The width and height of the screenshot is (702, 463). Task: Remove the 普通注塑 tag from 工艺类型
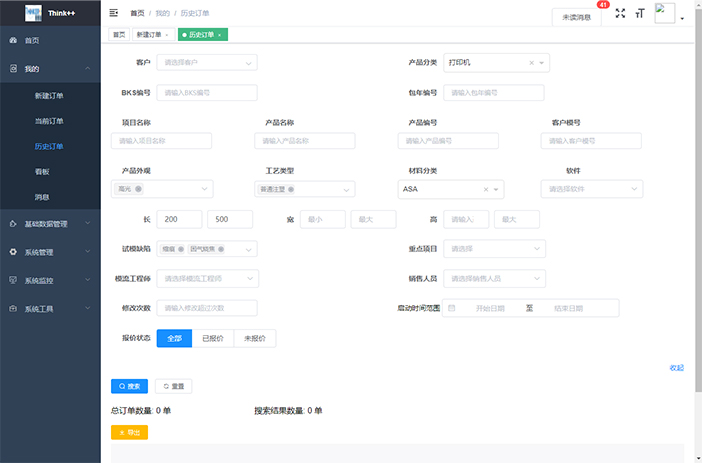click(x=291, y=189)
